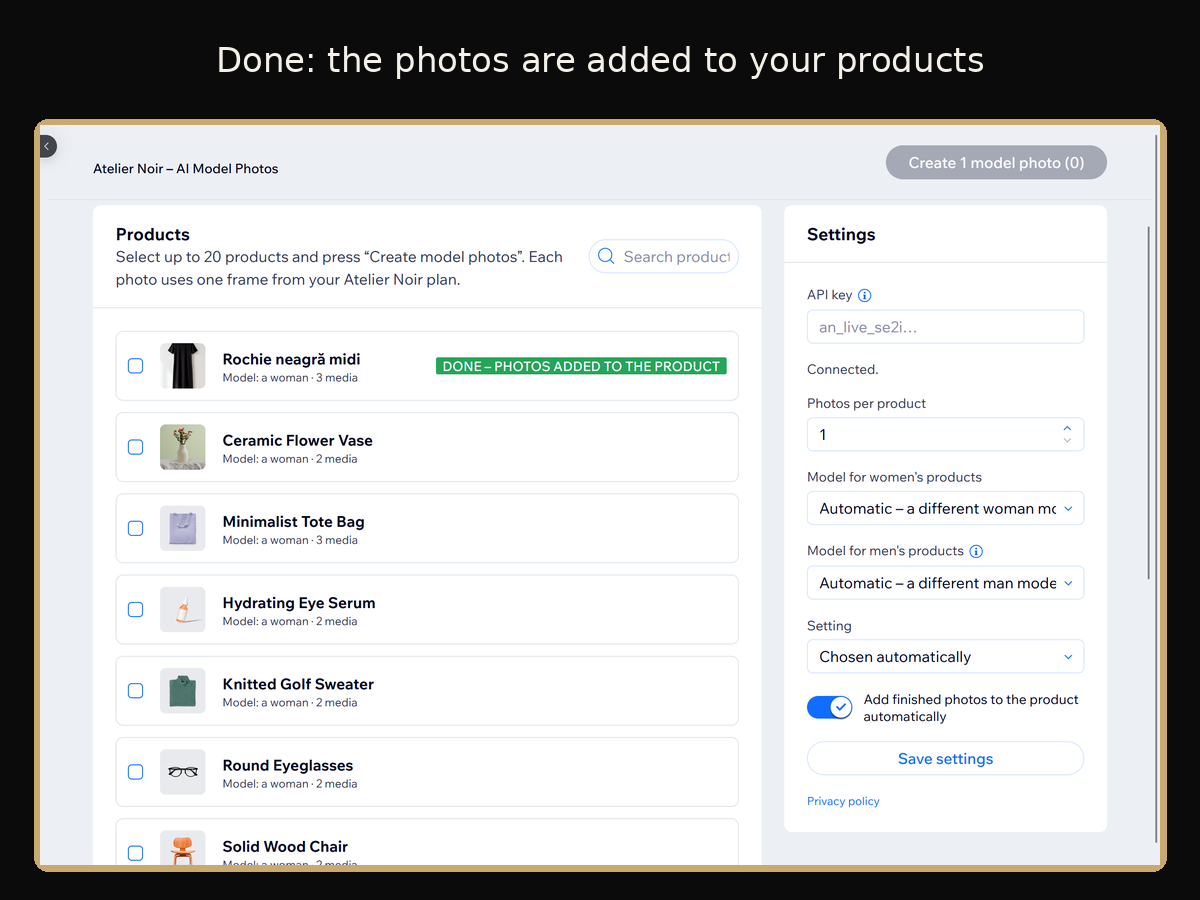The image size is (1200, 900).
Task: Open the men's products model info icon
Action: 977,551
